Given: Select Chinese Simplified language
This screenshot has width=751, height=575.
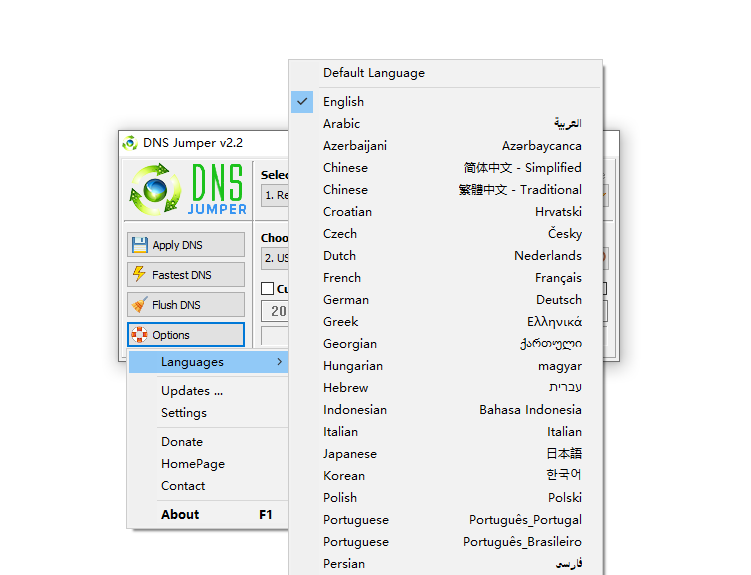Looking at the screenshot, I should (445, 168).
